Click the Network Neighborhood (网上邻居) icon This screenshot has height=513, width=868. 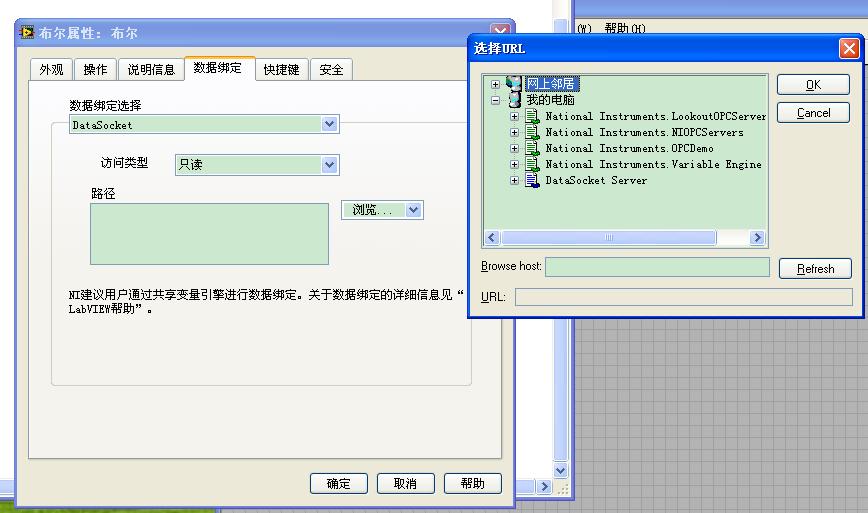tap(514, 84)
